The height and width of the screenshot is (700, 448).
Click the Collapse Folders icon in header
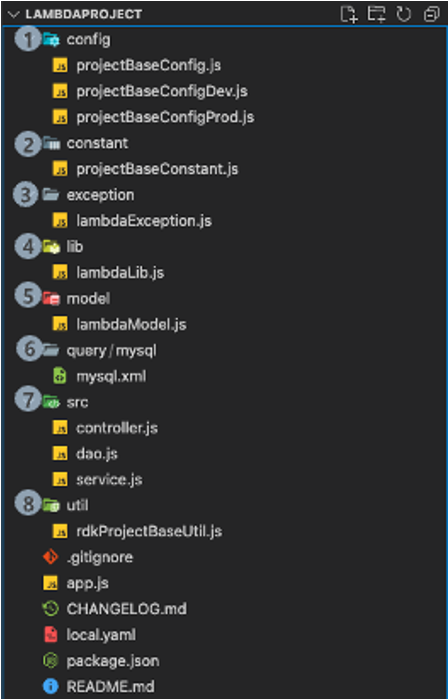[x=431, y=14]
